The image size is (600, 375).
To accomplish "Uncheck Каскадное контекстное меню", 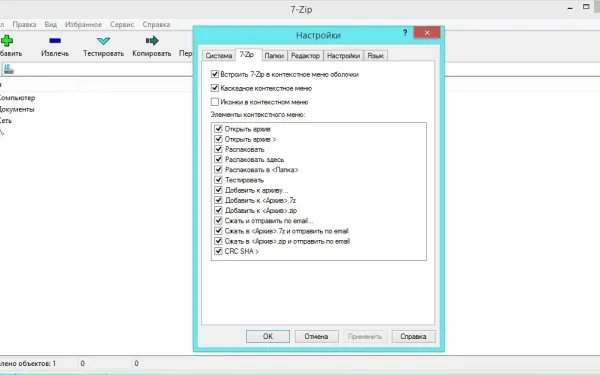I will coord(215,88).
